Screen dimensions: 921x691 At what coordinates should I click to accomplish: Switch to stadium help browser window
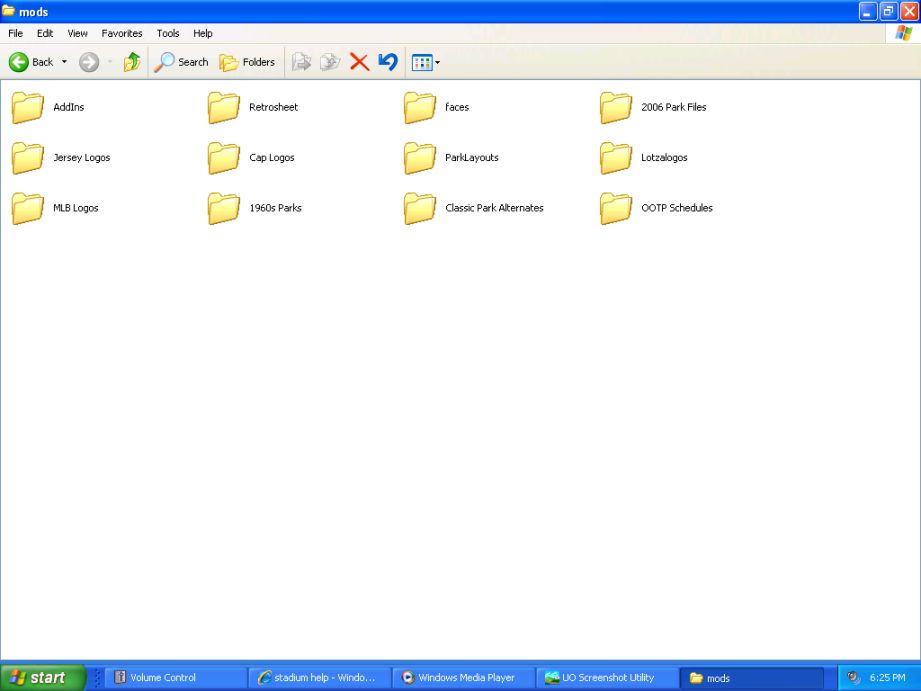[320, 677]
